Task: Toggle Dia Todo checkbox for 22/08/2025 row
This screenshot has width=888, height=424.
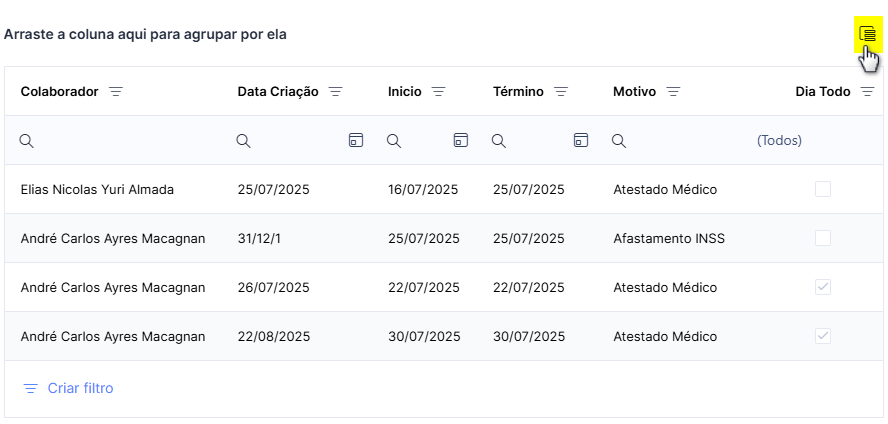Action: pos(823,336)
